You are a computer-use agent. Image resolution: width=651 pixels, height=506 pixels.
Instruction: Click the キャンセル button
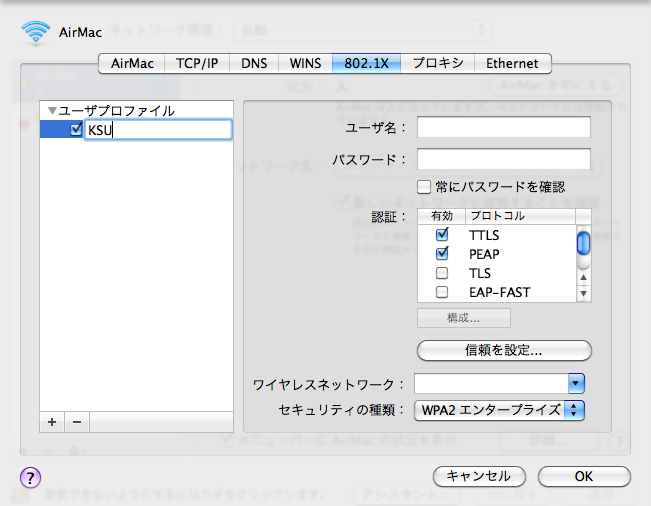(x=479, y=476)
